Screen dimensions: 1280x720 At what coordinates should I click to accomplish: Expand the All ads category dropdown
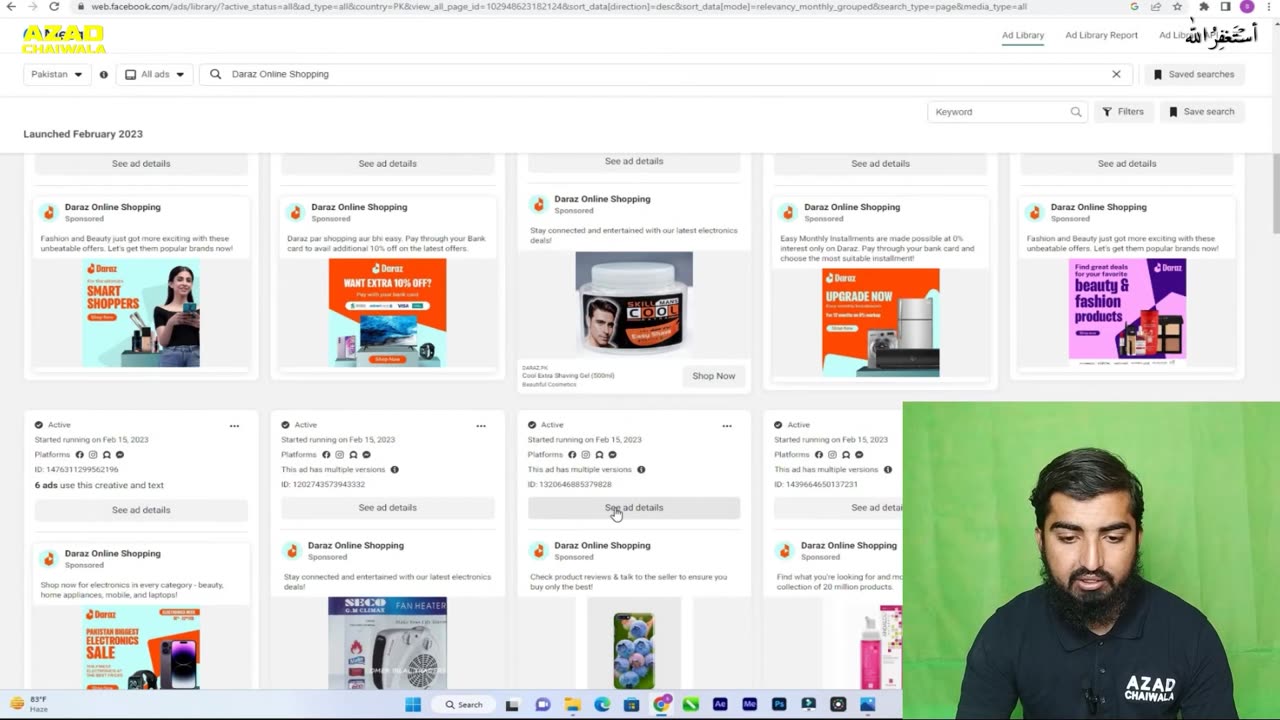[155, 74]
